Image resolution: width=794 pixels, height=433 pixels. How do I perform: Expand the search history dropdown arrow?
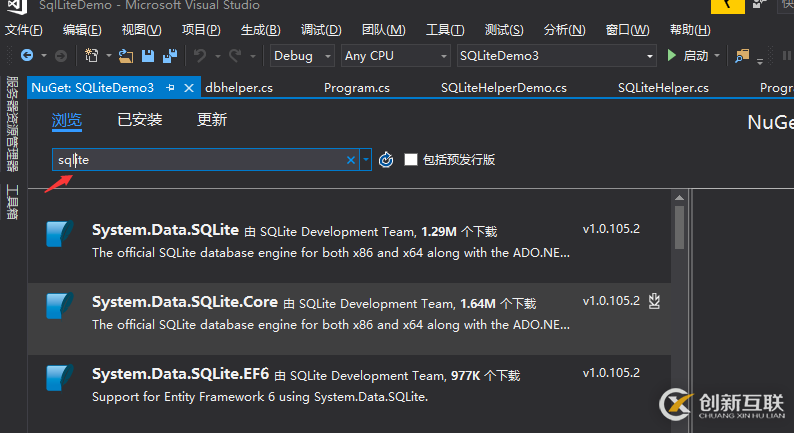(366, 160)
